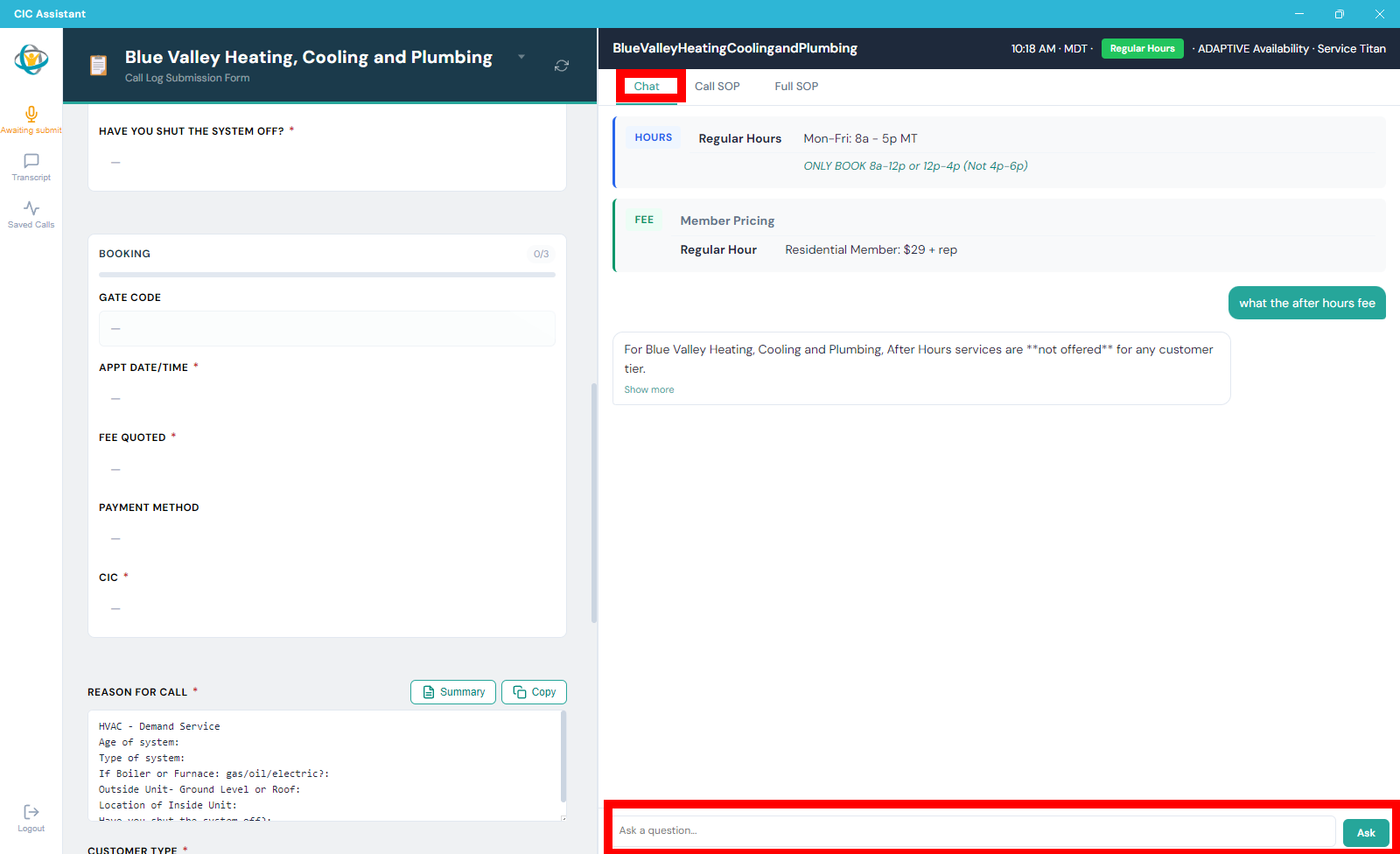Click the FEE label tag
Viewport: 1400px width, 854px height.
coord(644,220)
